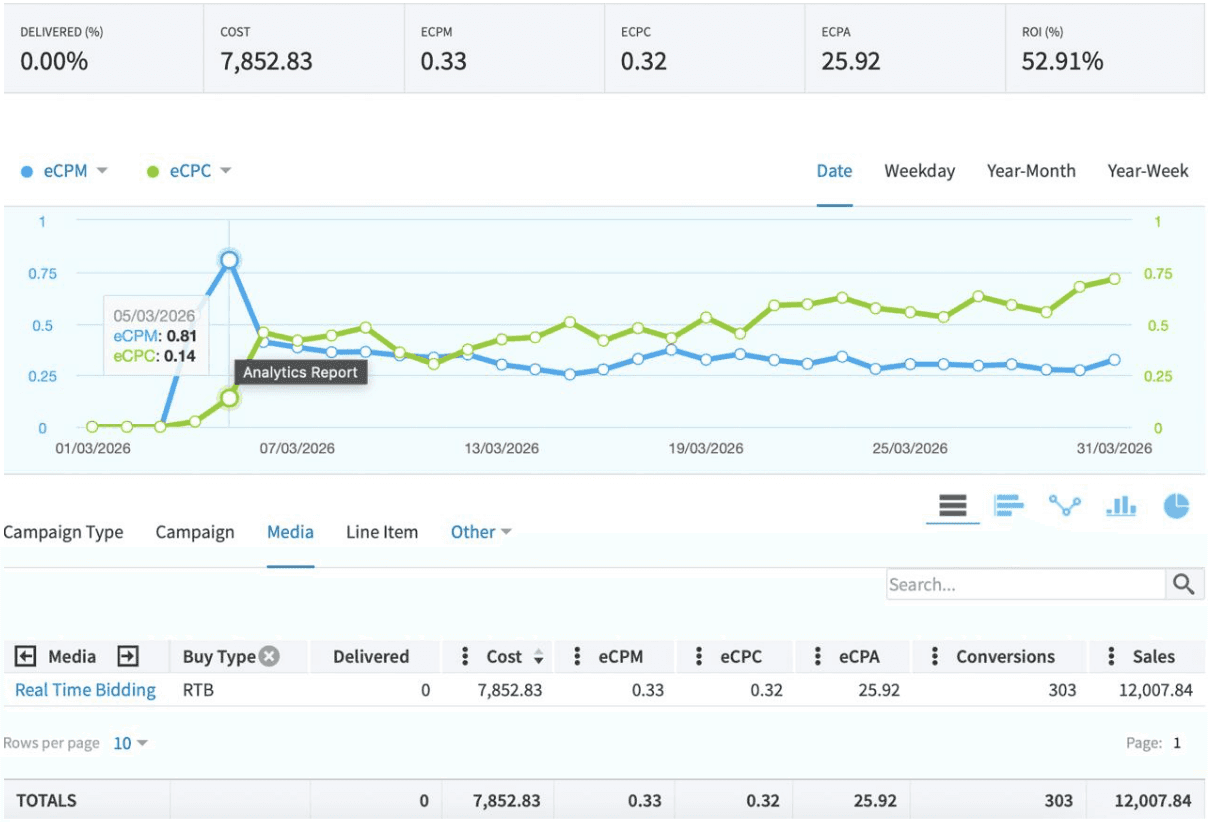Select line graph view icon
The width and height of the screenshot is (1208, 822).
pyautogui.click(x=1065, y=507)
